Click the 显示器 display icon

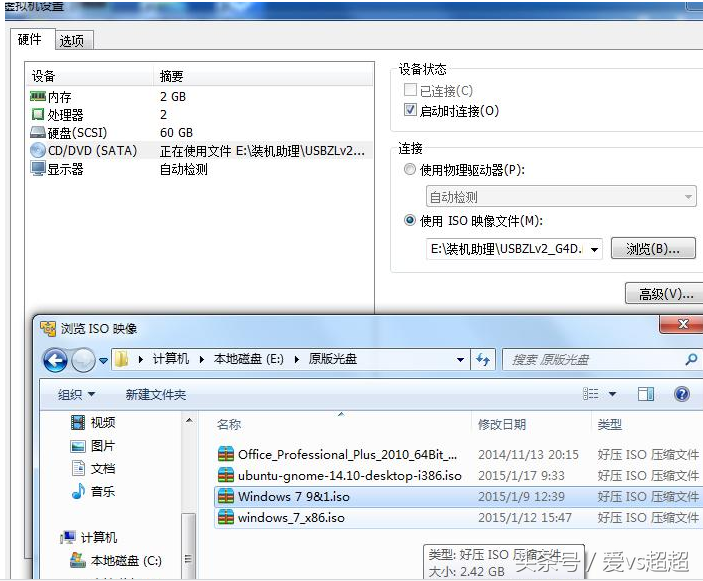38,169
